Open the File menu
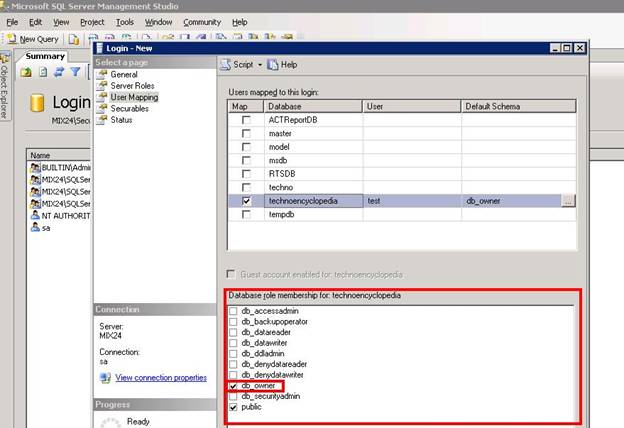This screenshot has height=428, width=624. click(12, 22)
